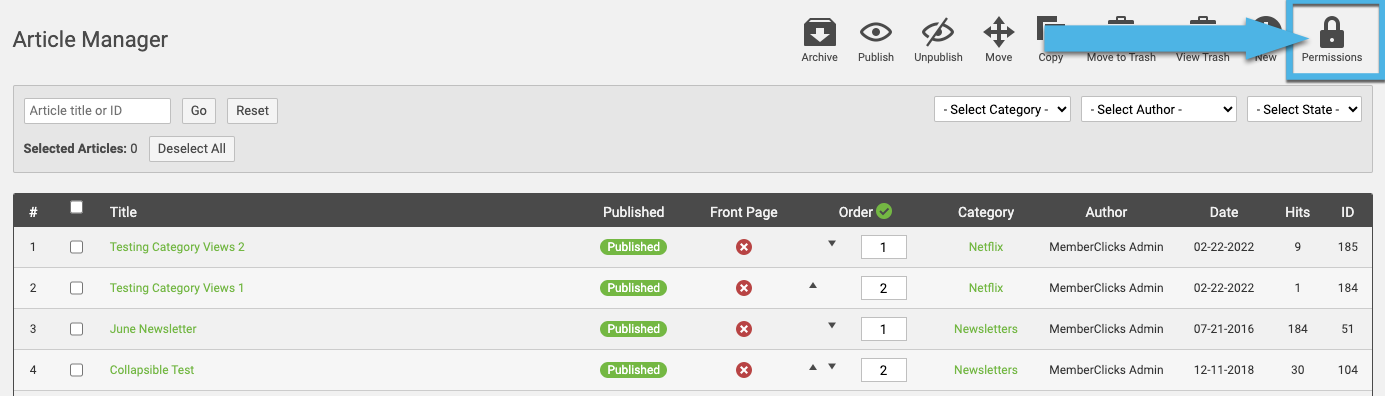Screen dimensions: 1385x396
Task: Sort by the Published column header
Action: click(633, 212)
